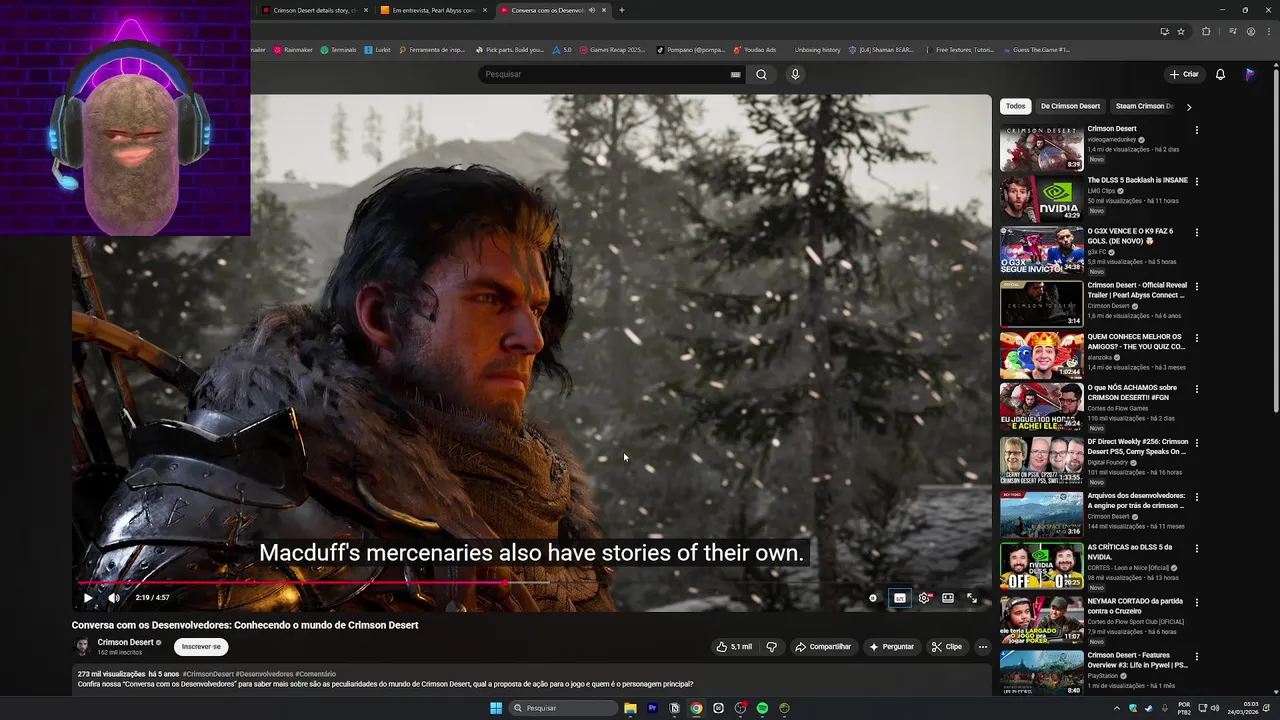
Task: Select the Todos filter chip
Action: [1015, 106]
